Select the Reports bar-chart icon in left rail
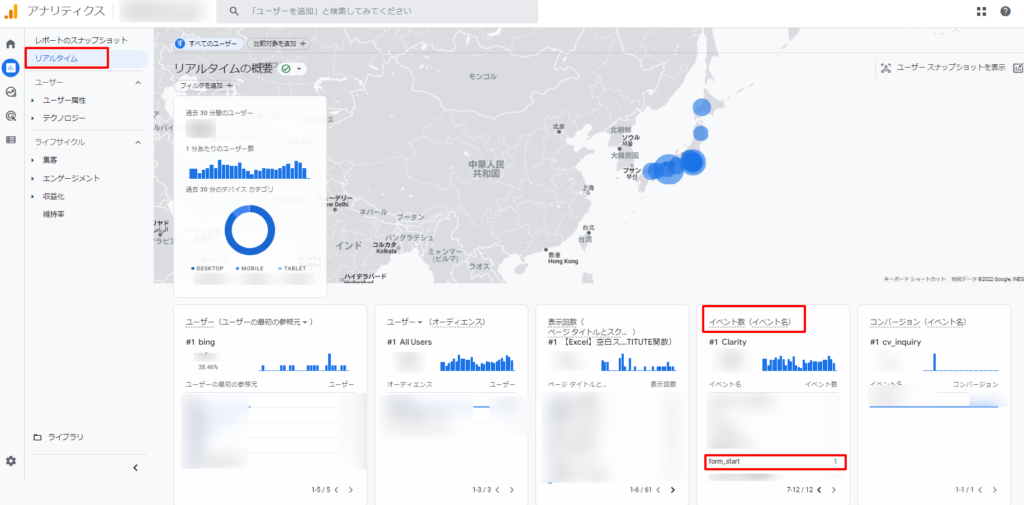The width and height of the screenshot is (1024, 505). [x=10, y=67]
